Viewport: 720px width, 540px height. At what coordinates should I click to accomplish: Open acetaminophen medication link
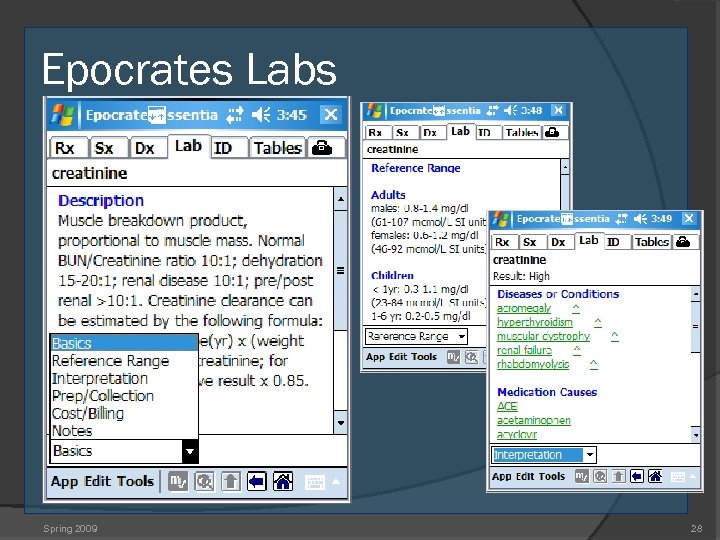[534, 421]
